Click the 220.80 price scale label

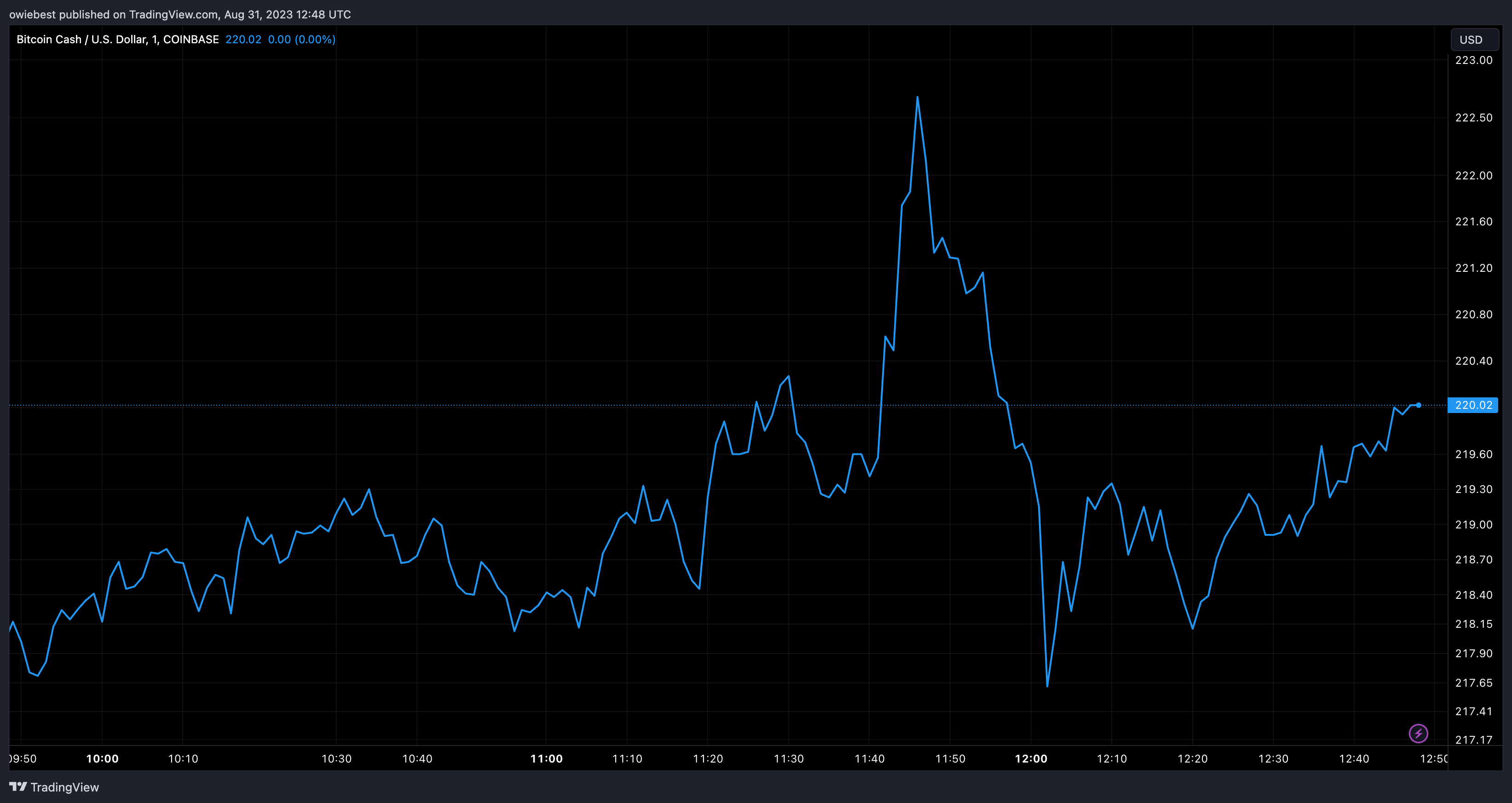[1473, 315]
